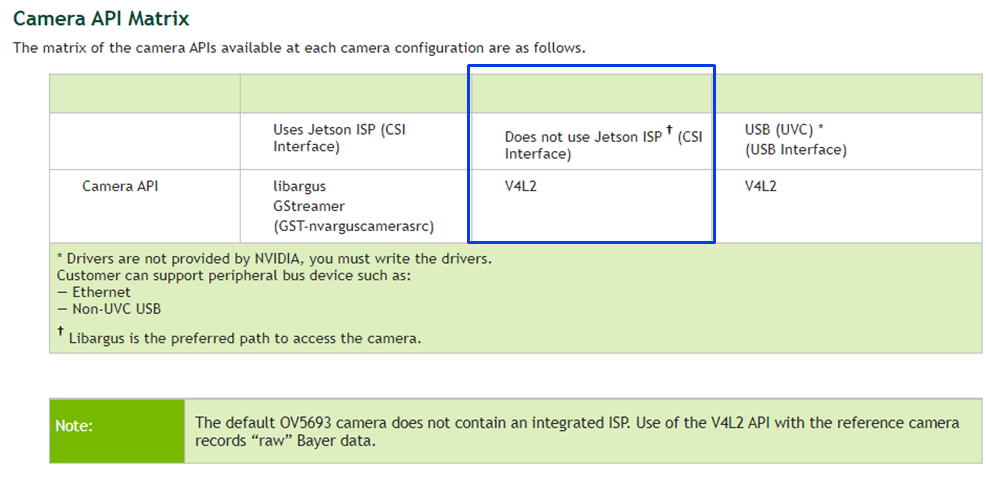The height and width of the screenshot is (481, 986).
Task: Click 'Drivers are not provided by NVIDIA' footnote
Action: pyautogui.click(x=275, y=258)
